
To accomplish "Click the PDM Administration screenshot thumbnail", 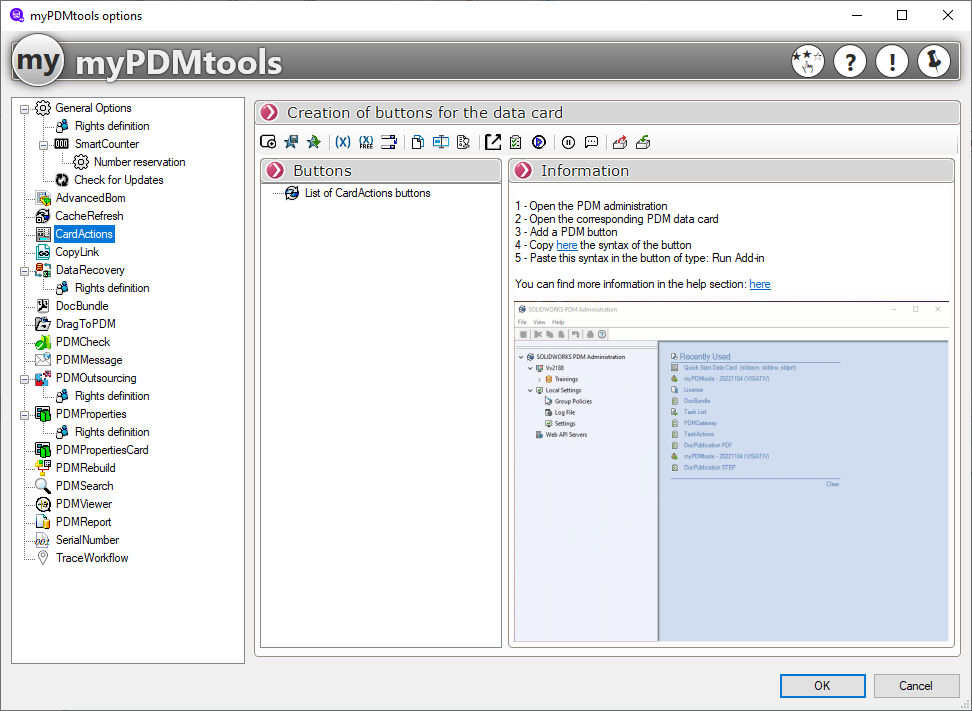I will pyautogui.click(x=730, y=470).
